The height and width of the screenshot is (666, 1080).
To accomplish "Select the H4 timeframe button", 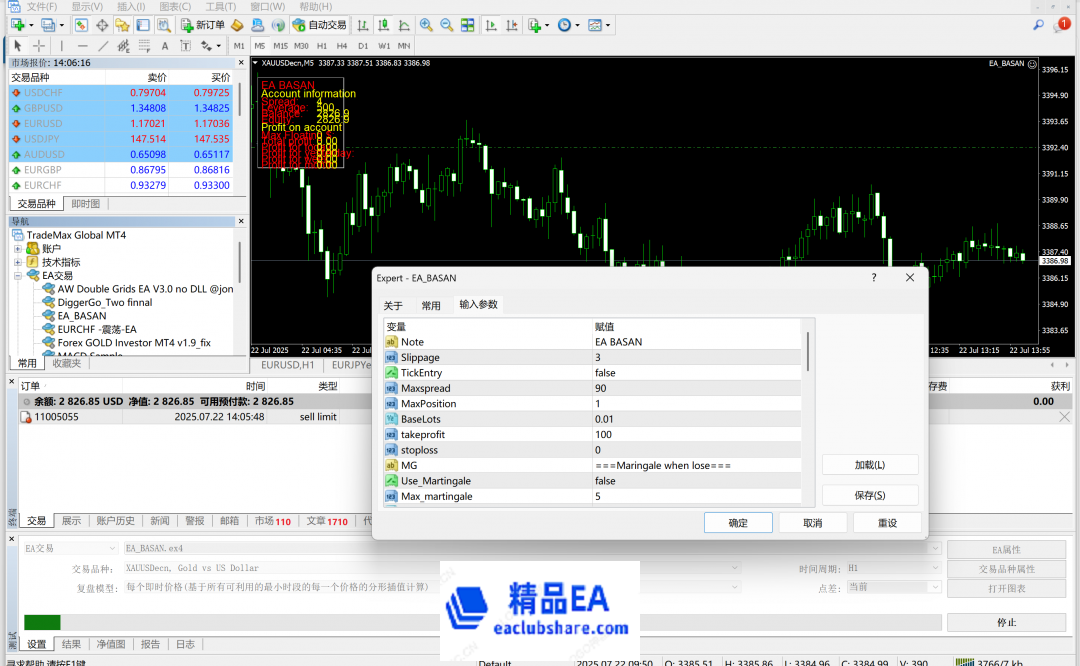I will pos(342,46).
